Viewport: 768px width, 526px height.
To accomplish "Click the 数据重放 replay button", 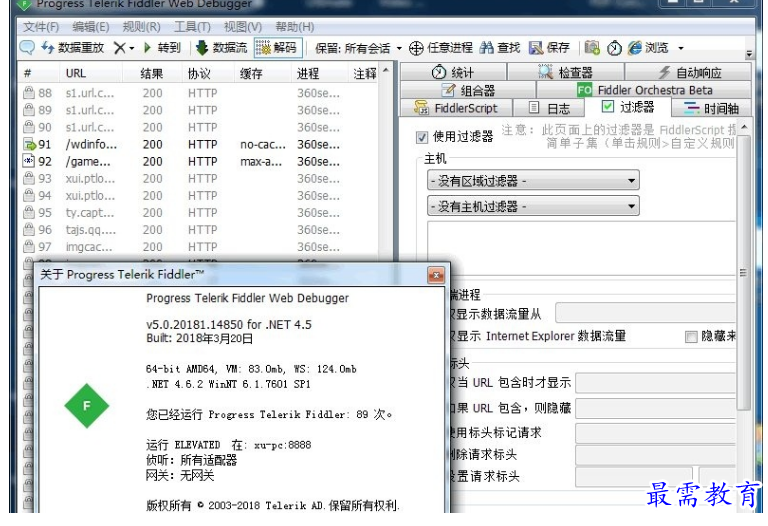I will (x=72, y=48).
